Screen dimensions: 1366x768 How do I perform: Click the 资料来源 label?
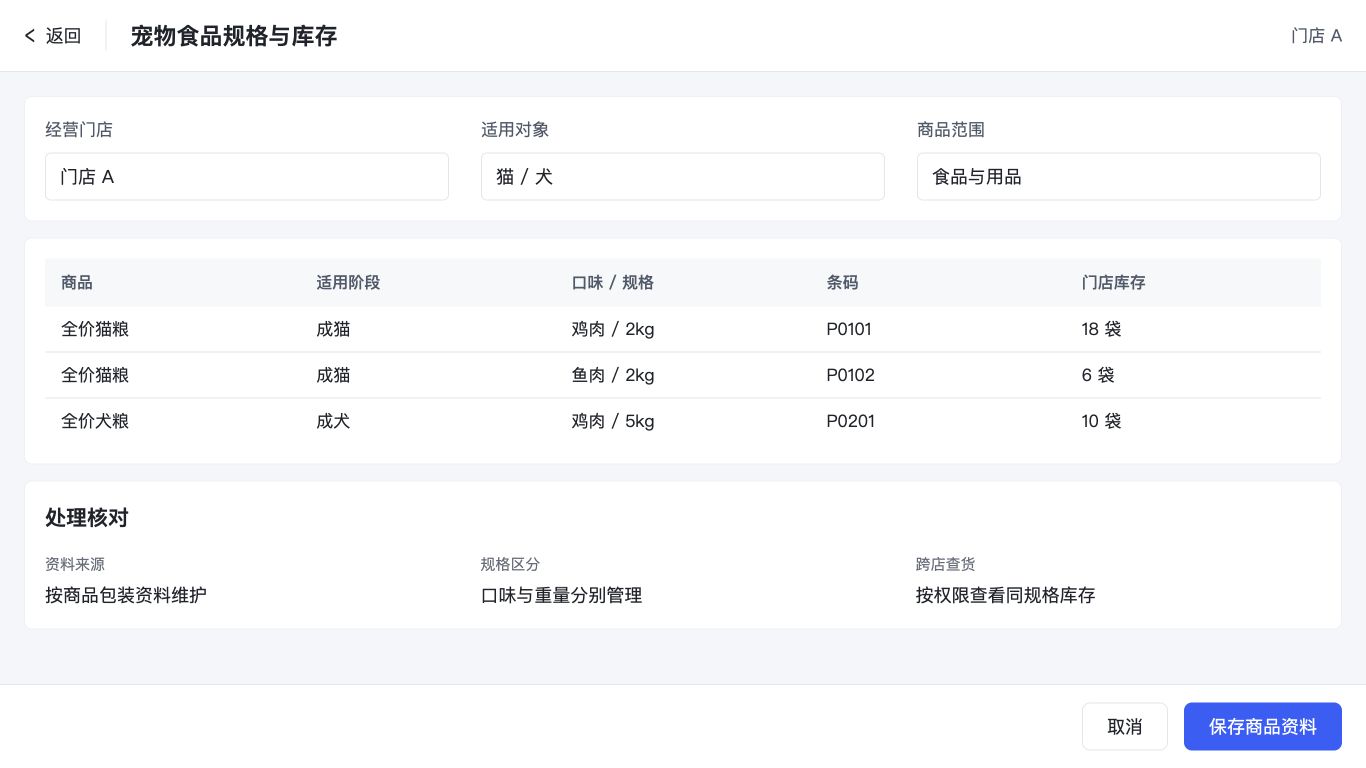[75, 564]
